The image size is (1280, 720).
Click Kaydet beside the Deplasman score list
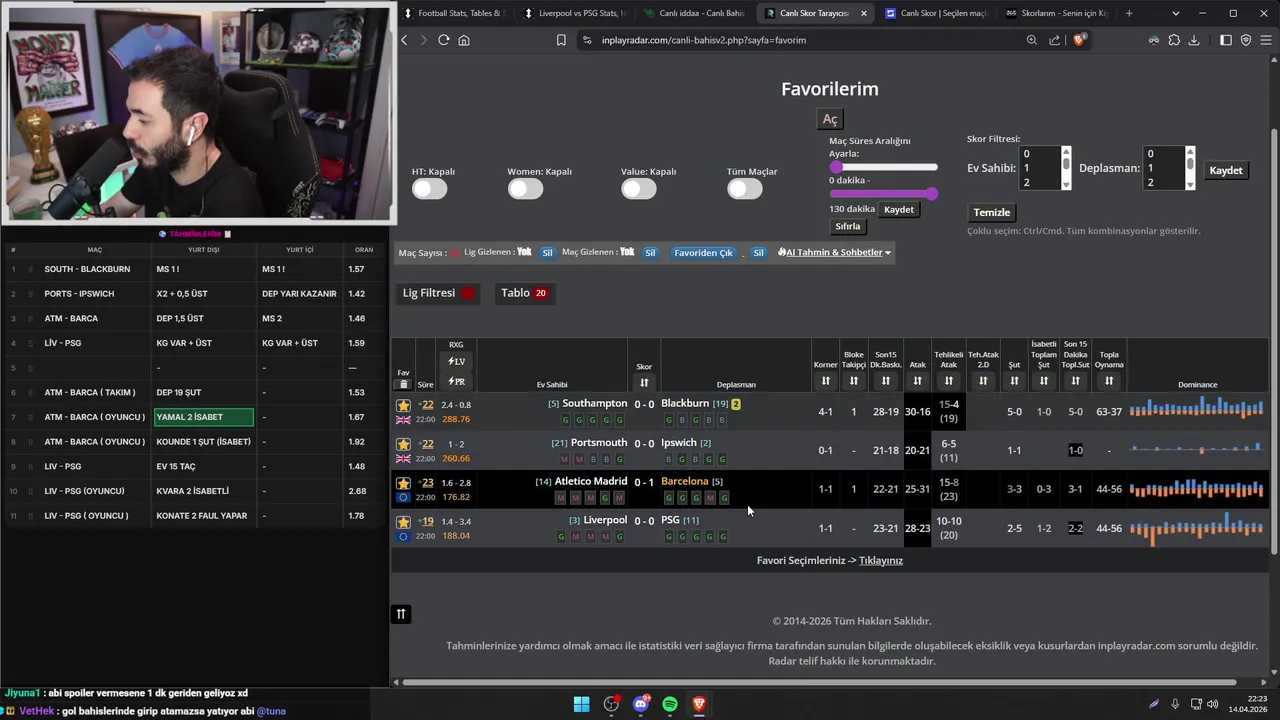(x=1226, y=170)
